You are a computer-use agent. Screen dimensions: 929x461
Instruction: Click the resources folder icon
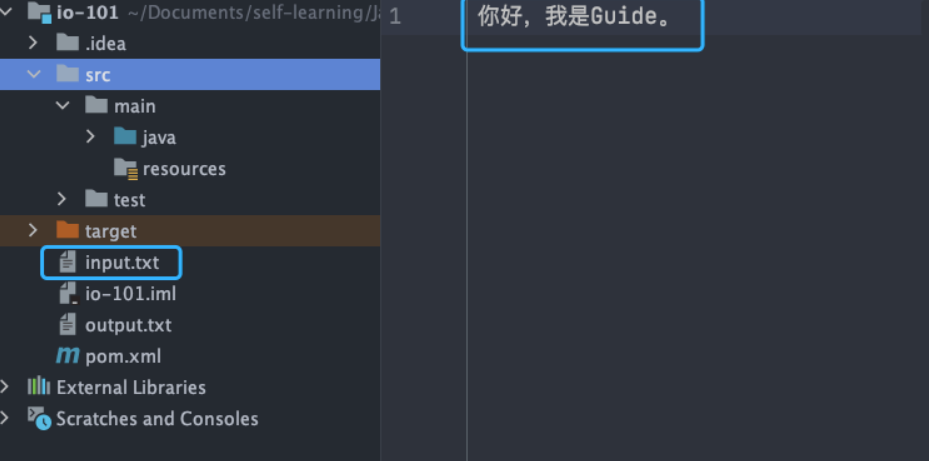point(125,168)
